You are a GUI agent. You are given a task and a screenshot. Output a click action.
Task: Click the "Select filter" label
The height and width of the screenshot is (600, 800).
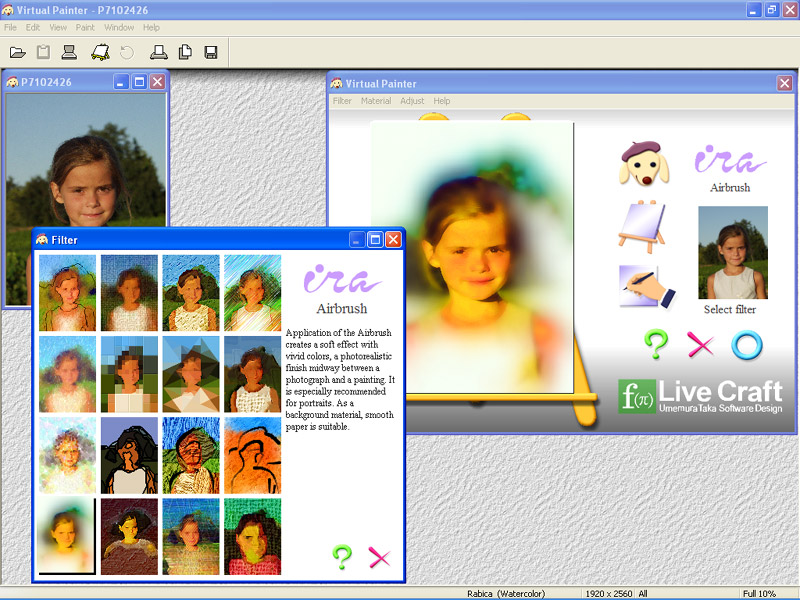pyautogui.click(x=730, y=309)
